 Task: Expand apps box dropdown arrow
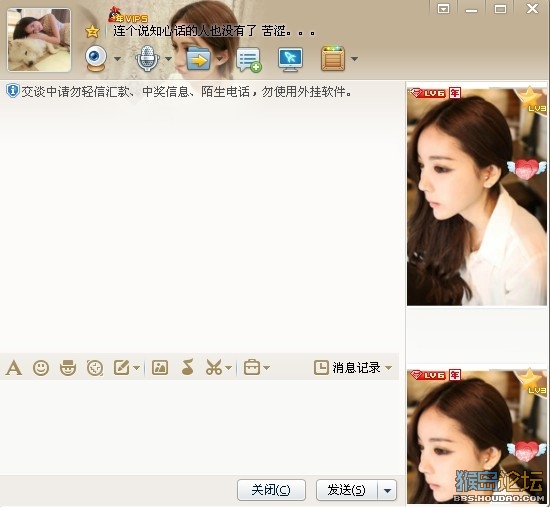coord(355,59)
